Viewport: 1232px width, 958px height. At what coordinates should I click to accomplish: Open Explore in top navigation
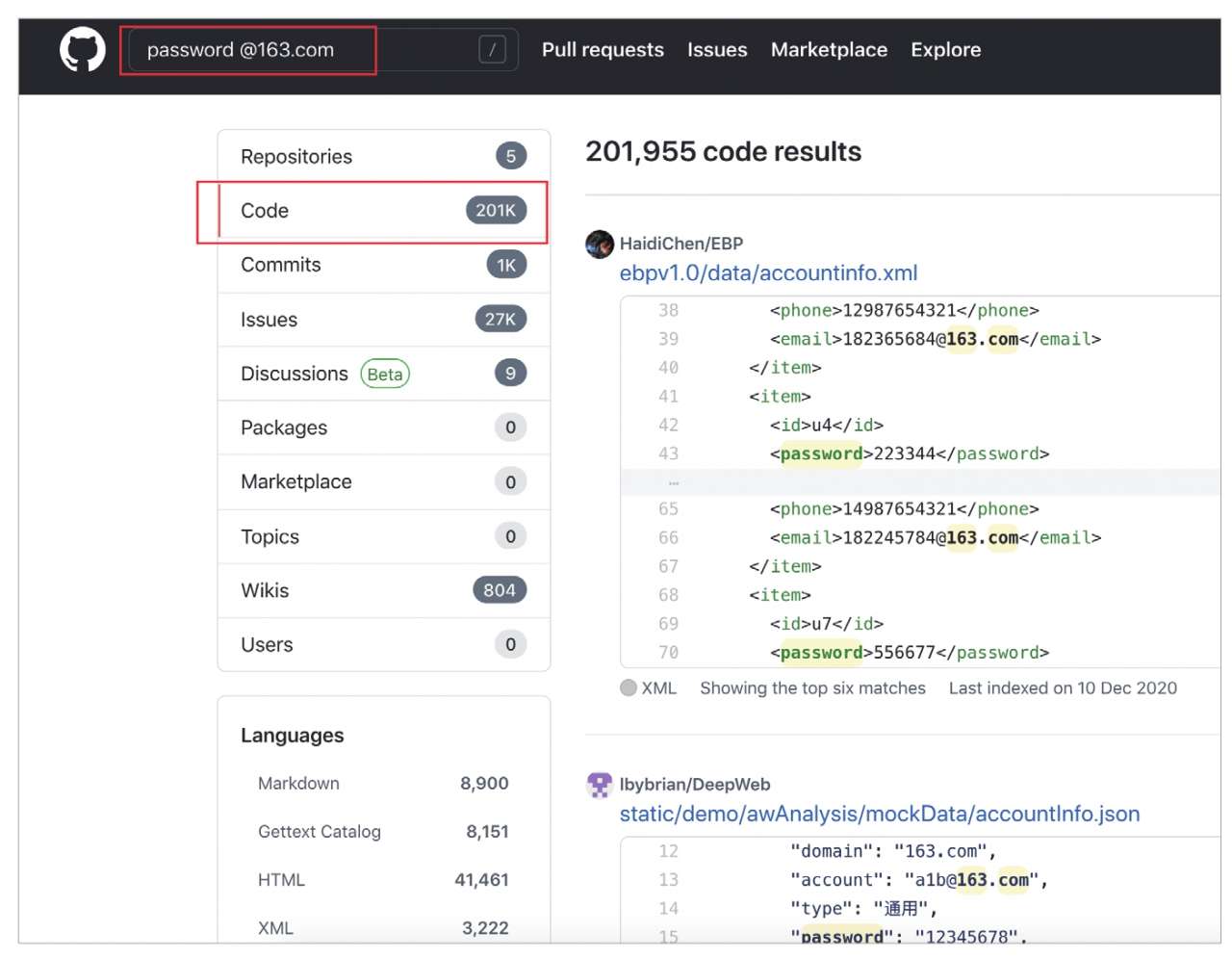(945, 49)
